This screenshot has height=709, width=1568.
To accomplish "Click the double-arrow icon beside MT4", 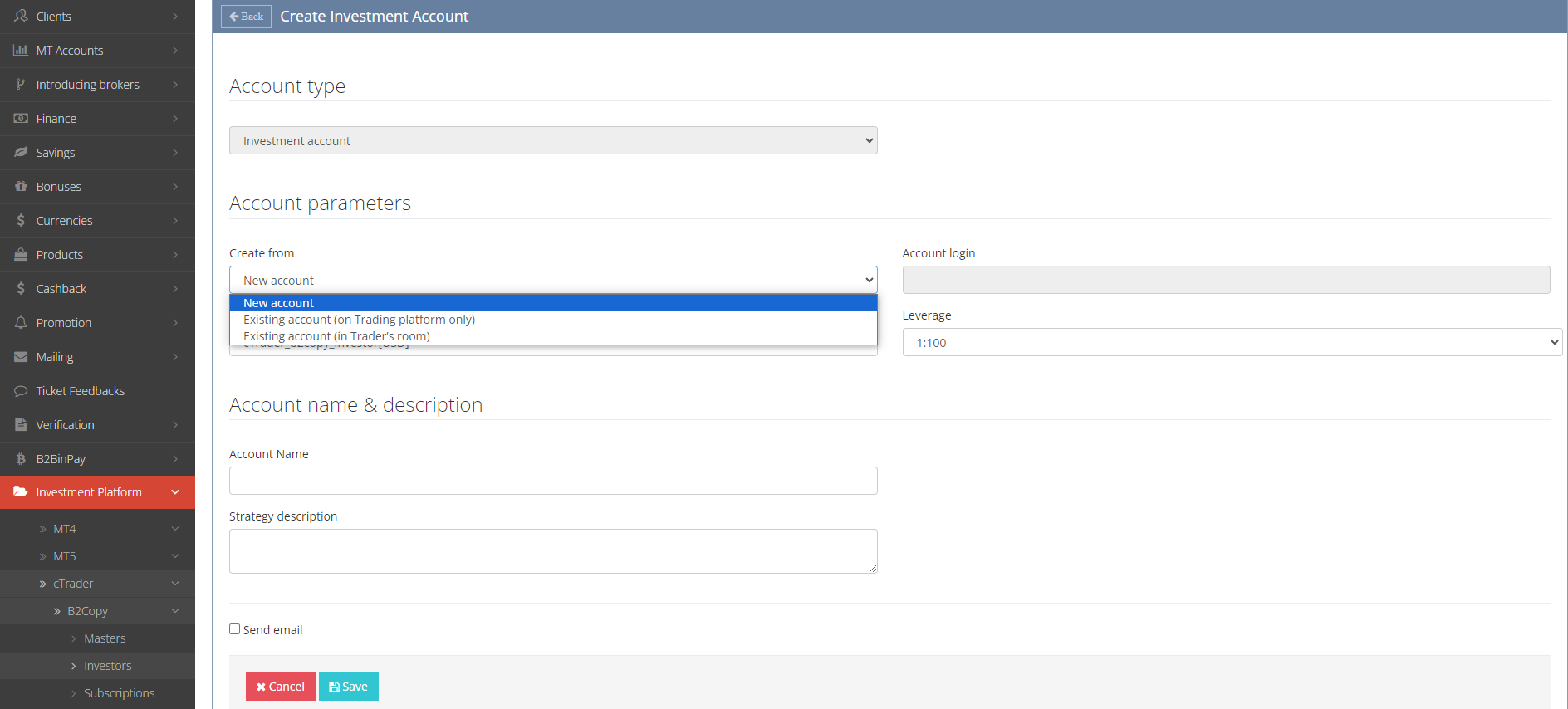I will coord(43,529).
